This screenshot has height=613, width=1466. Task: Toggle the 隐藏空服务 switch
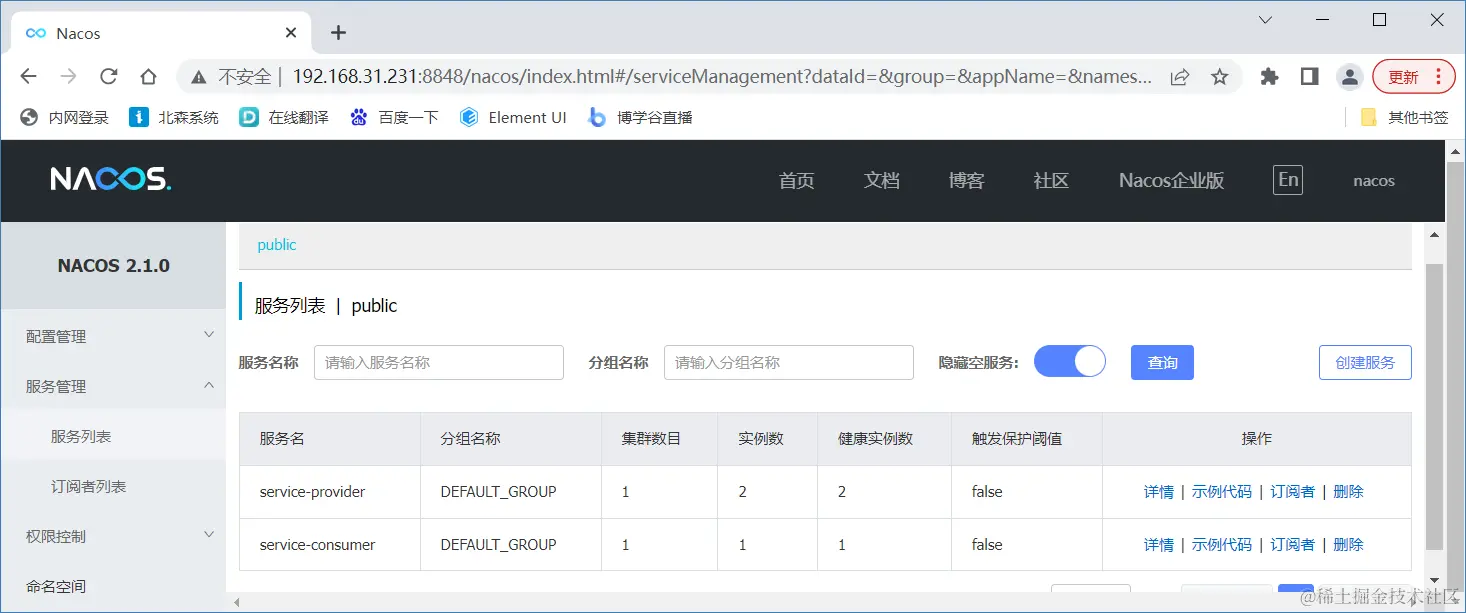[1069, 362]
